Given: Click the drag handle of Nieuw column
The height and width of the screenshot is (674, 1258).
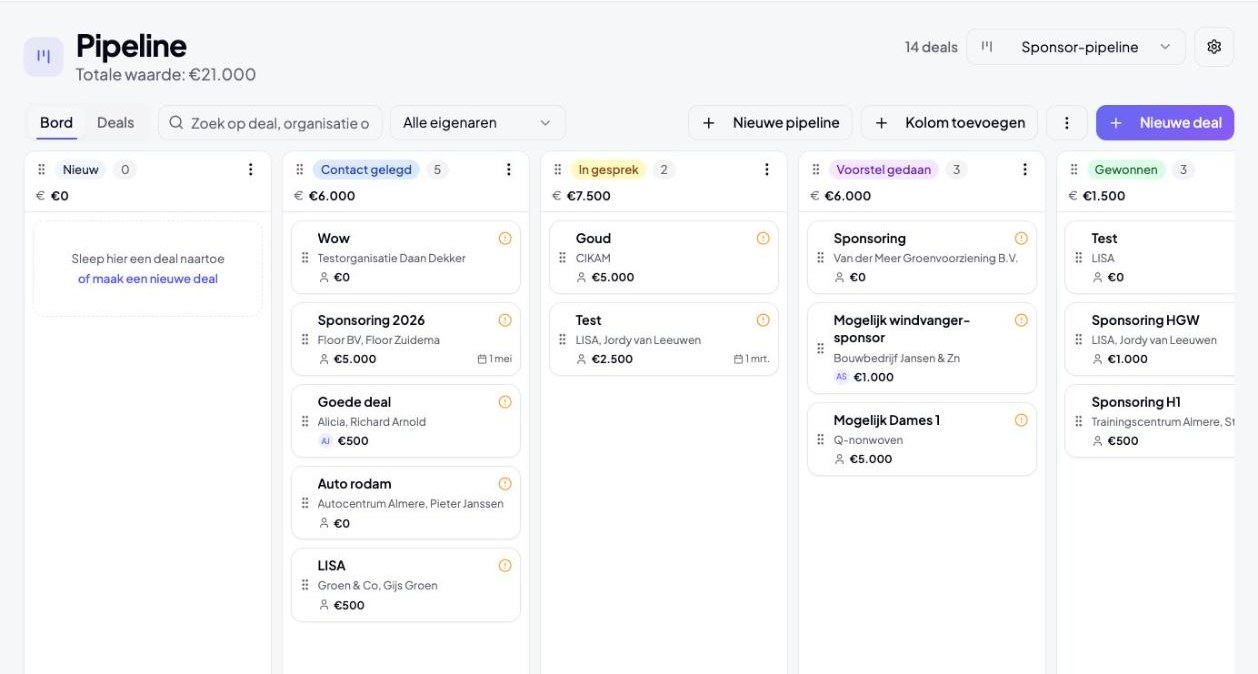Looking at the screenshot, I should point(42,170).
